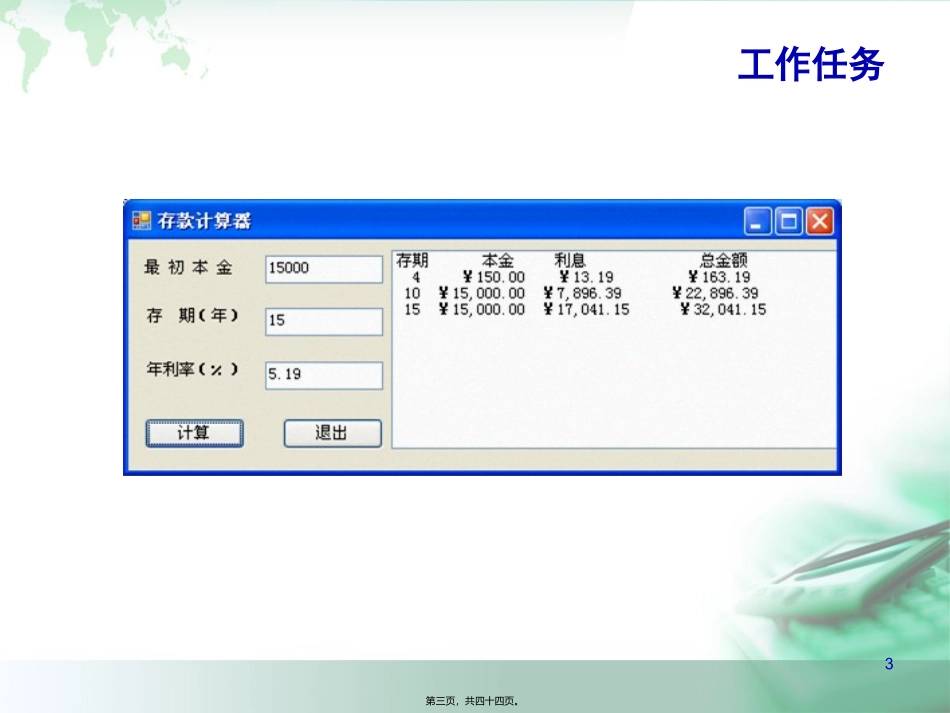Close the 存款计算器 window
Screen dimensions: 950x713
(x=820, y=221)
